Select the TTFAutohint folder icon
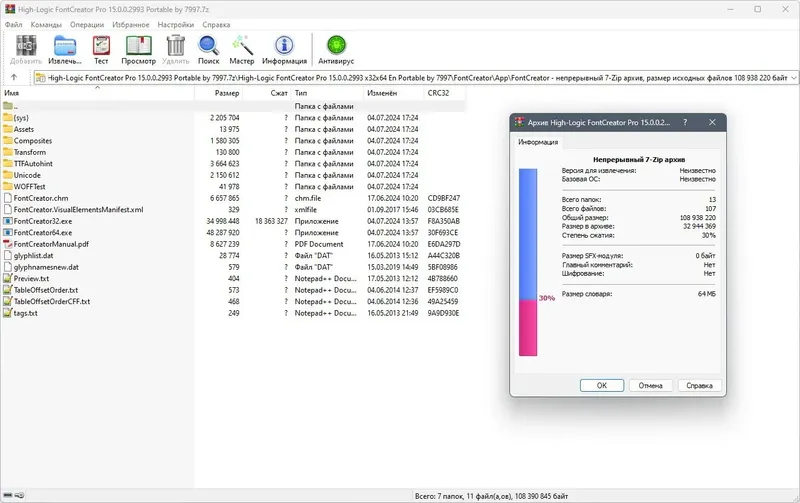Image resolution: width=800 pixels, height=503 pixels. [x=8, y=163]
